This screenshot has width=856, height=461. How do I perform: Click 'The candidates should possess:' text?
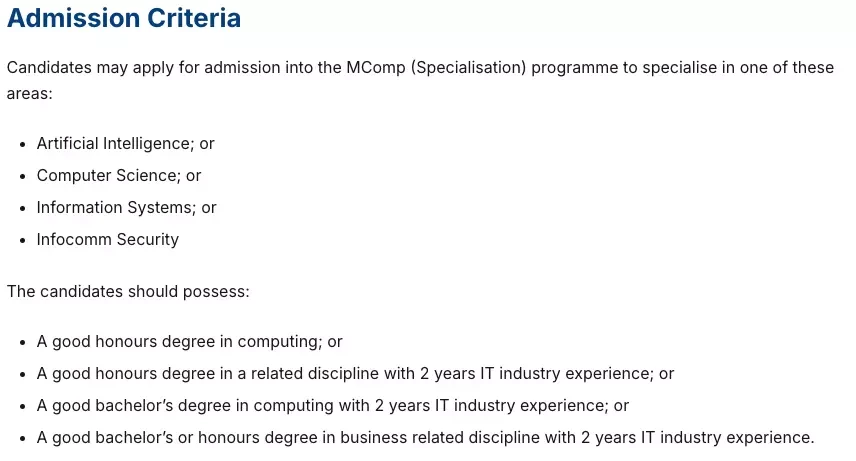(128, 291)
